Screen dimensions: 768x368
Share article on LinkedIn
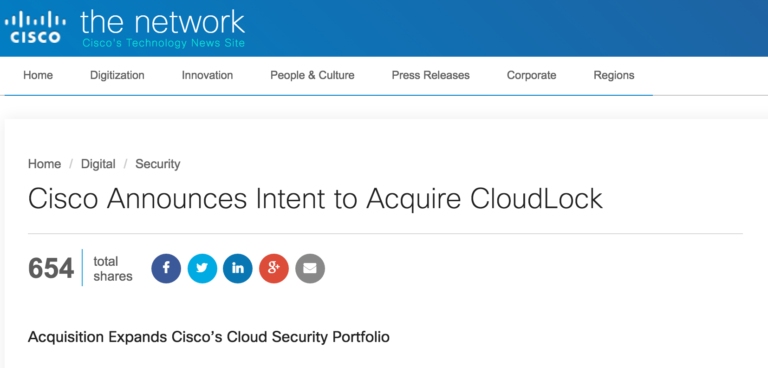(x=238, y=269)
